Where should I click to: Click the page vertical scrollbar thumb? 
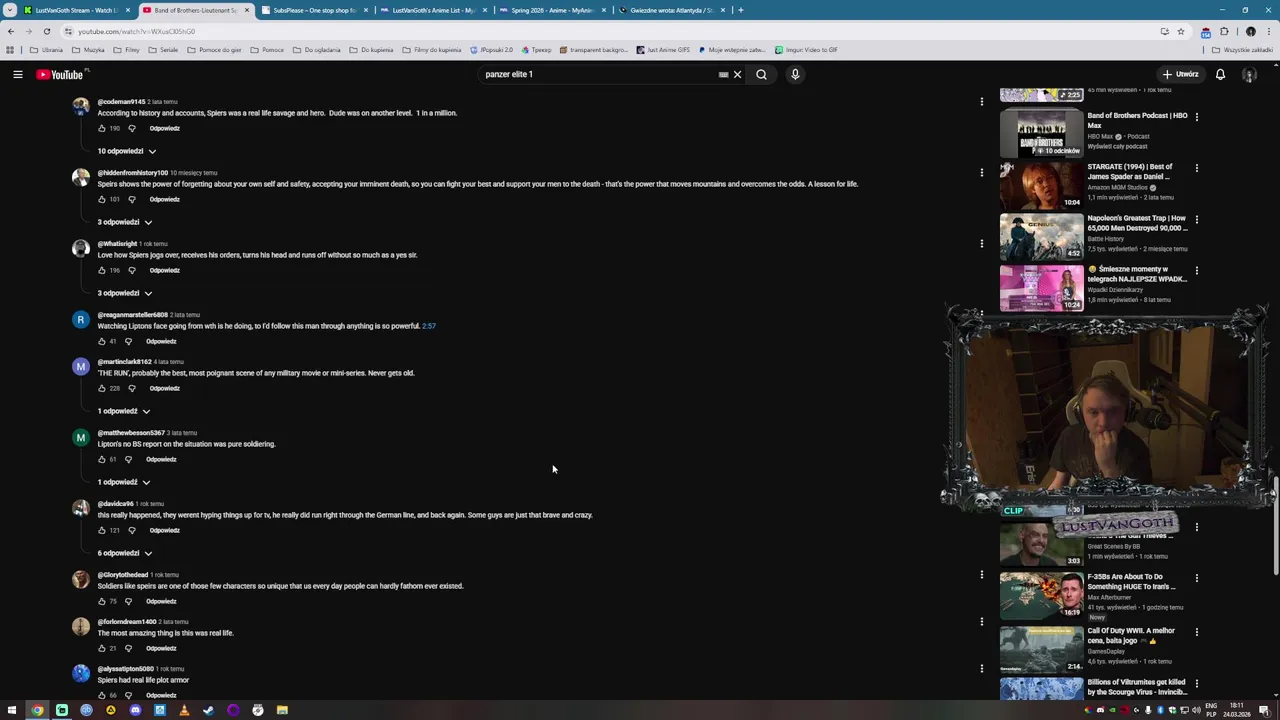1275,526
